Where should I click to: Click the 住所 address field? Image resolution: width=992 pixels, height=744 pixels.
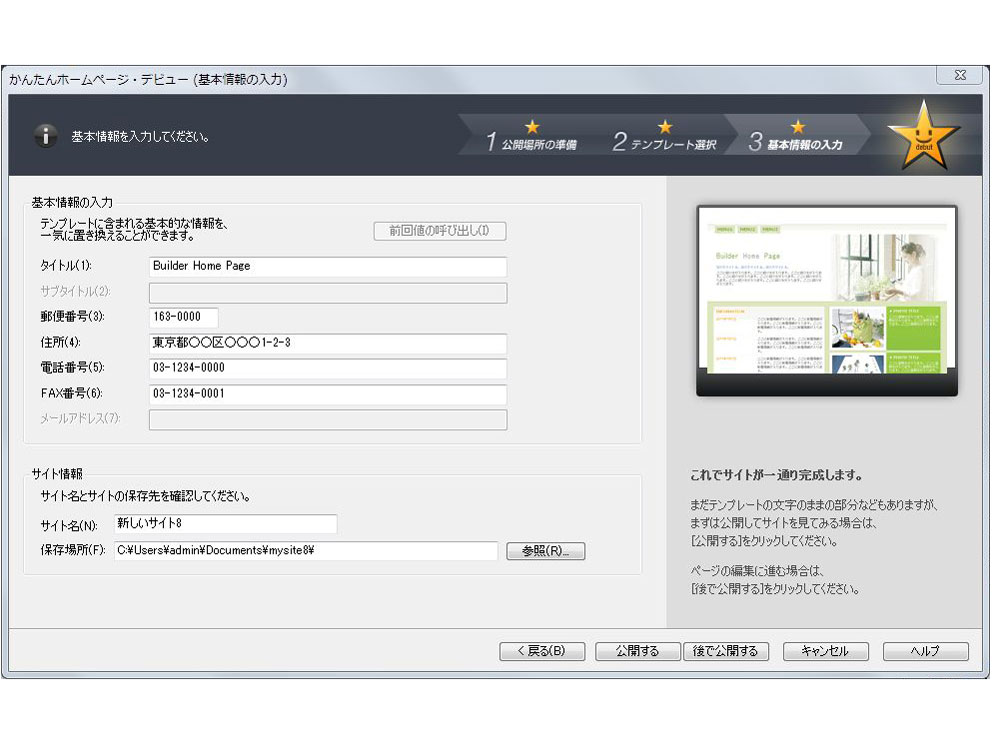pyautogui.click(x=327, y=343)
